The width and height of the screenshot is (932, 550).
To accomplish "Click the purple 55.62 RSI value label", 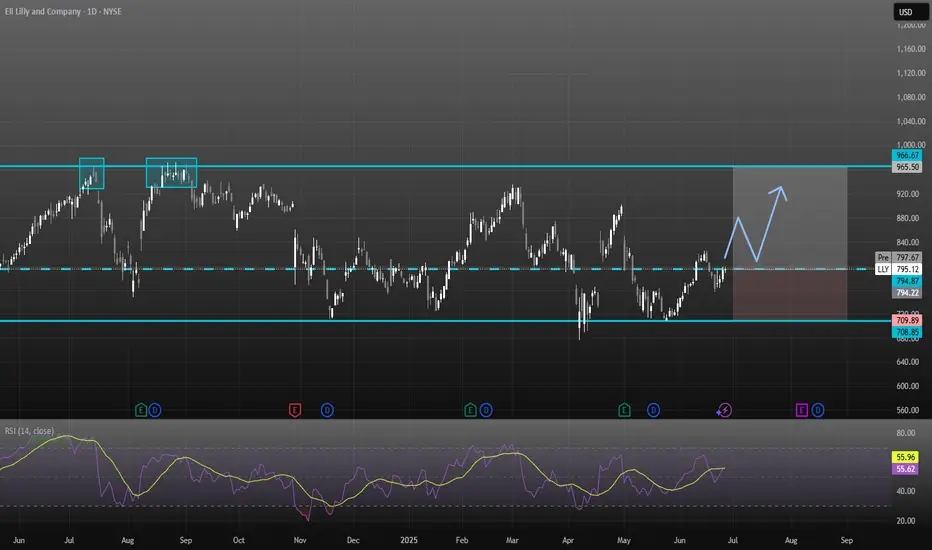I will coord(905,469).
